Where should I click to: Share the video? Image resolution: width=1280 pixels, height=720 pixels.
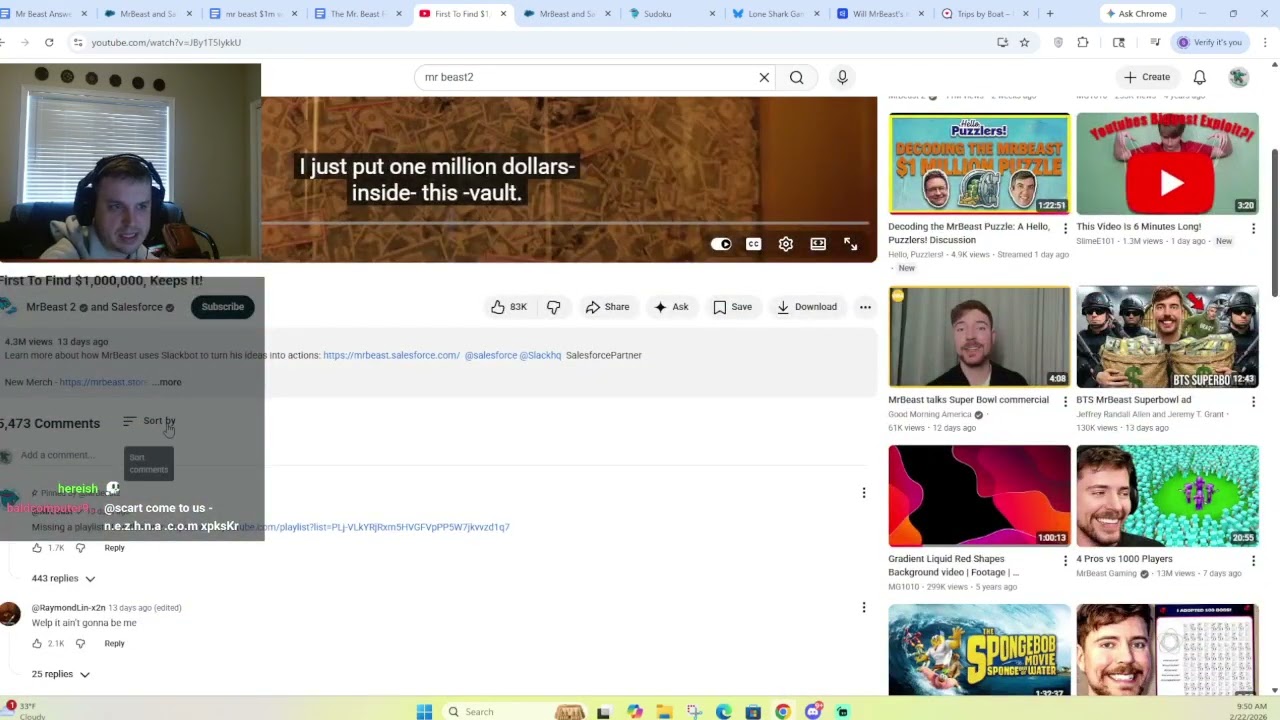(x=607, y=307)
